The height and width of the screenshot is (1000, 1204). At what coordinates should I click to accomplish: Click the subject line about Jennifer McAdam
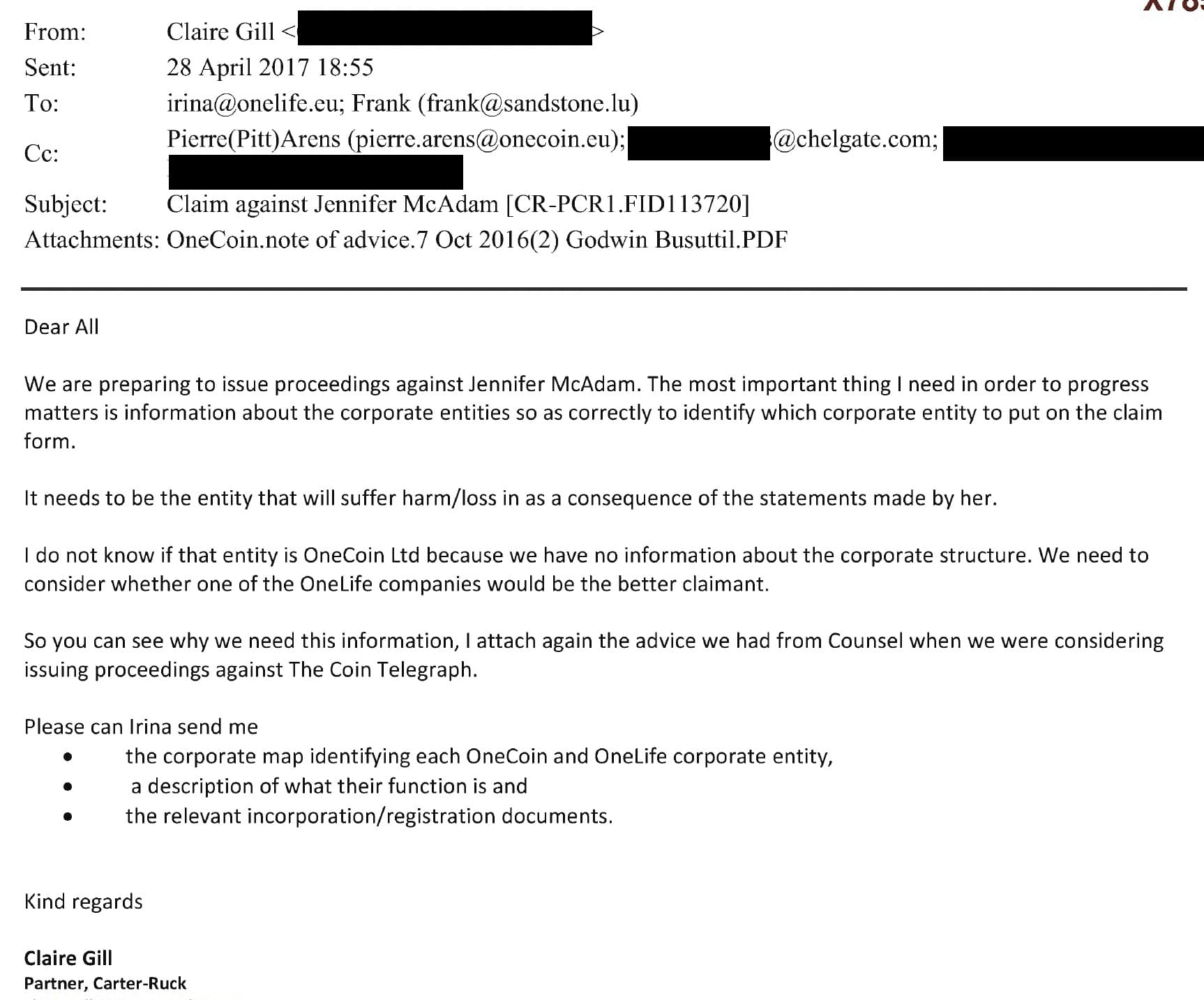(458, 204)
